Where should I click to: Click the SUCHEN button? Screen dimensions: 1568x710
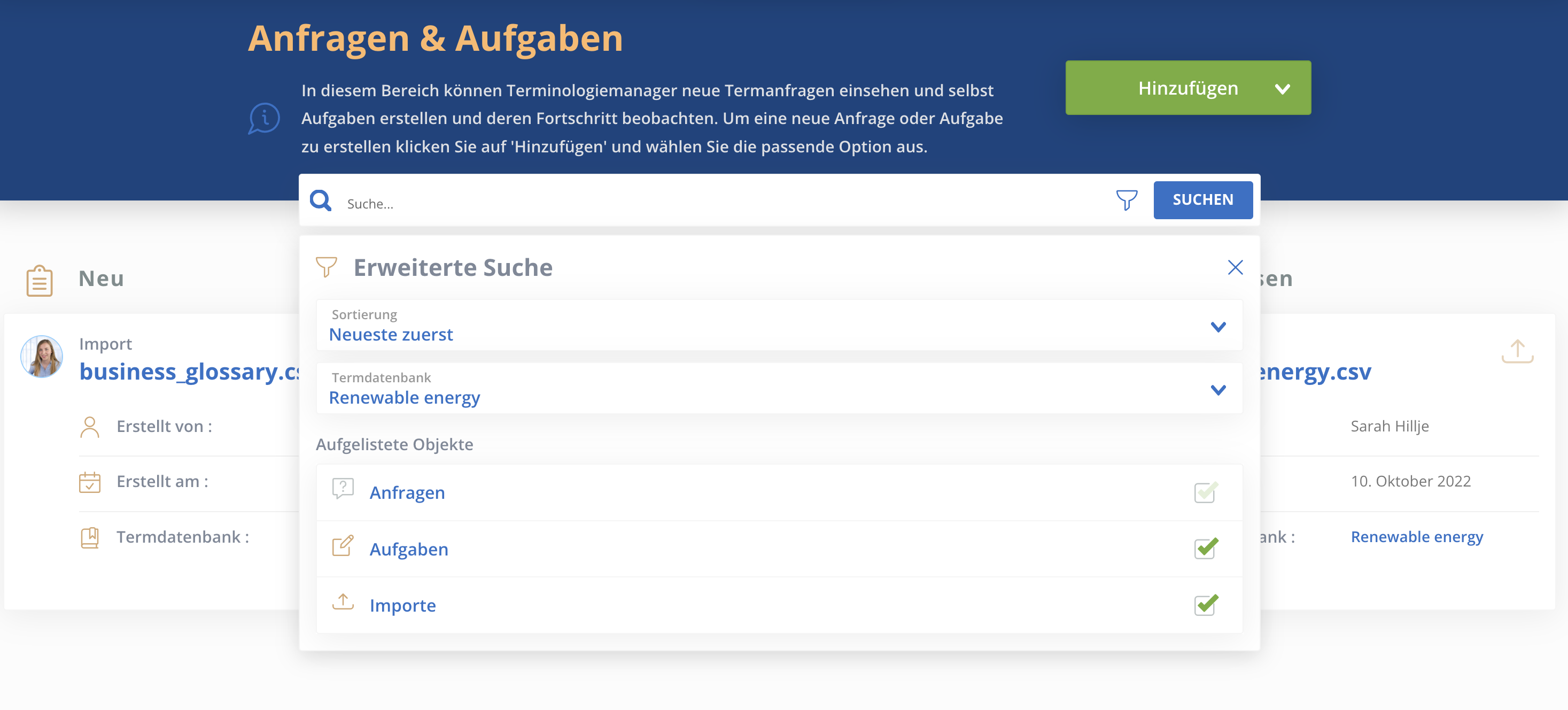(x=1203, y=200)
